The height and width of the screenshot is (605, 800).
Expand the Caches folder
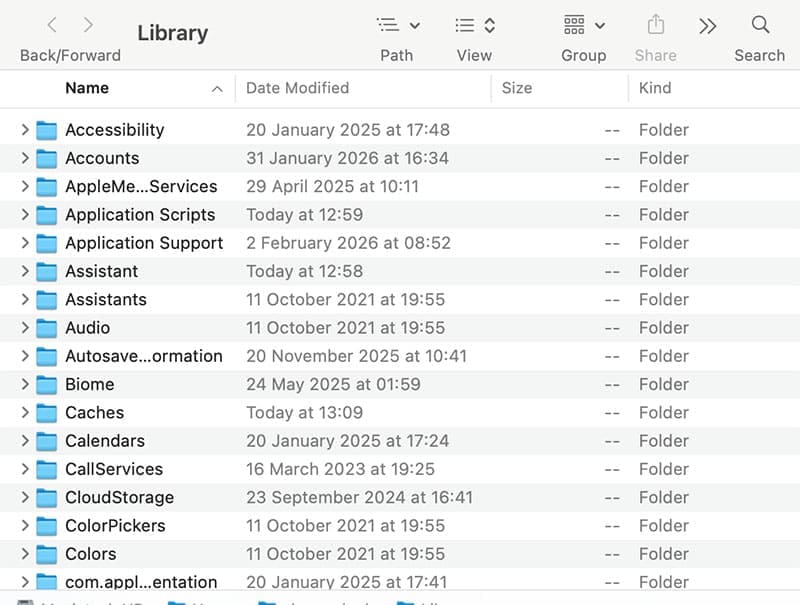click(24, 413)
